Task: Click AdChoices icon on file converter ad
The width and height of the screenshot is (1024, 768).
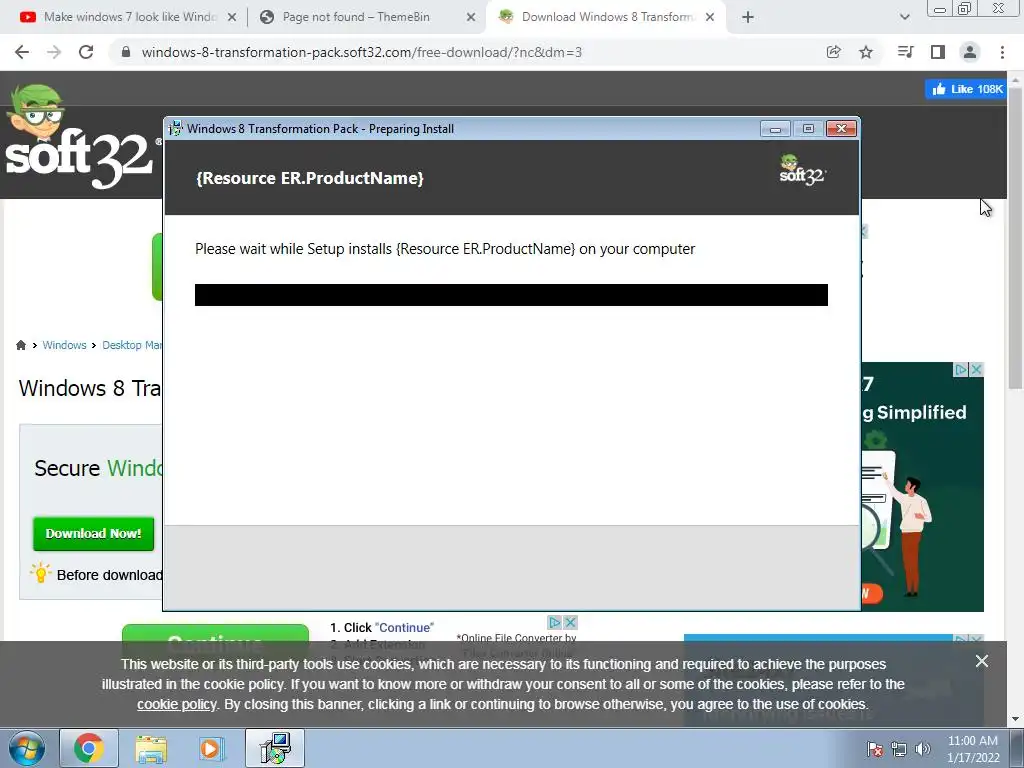Action: point(555,622)
